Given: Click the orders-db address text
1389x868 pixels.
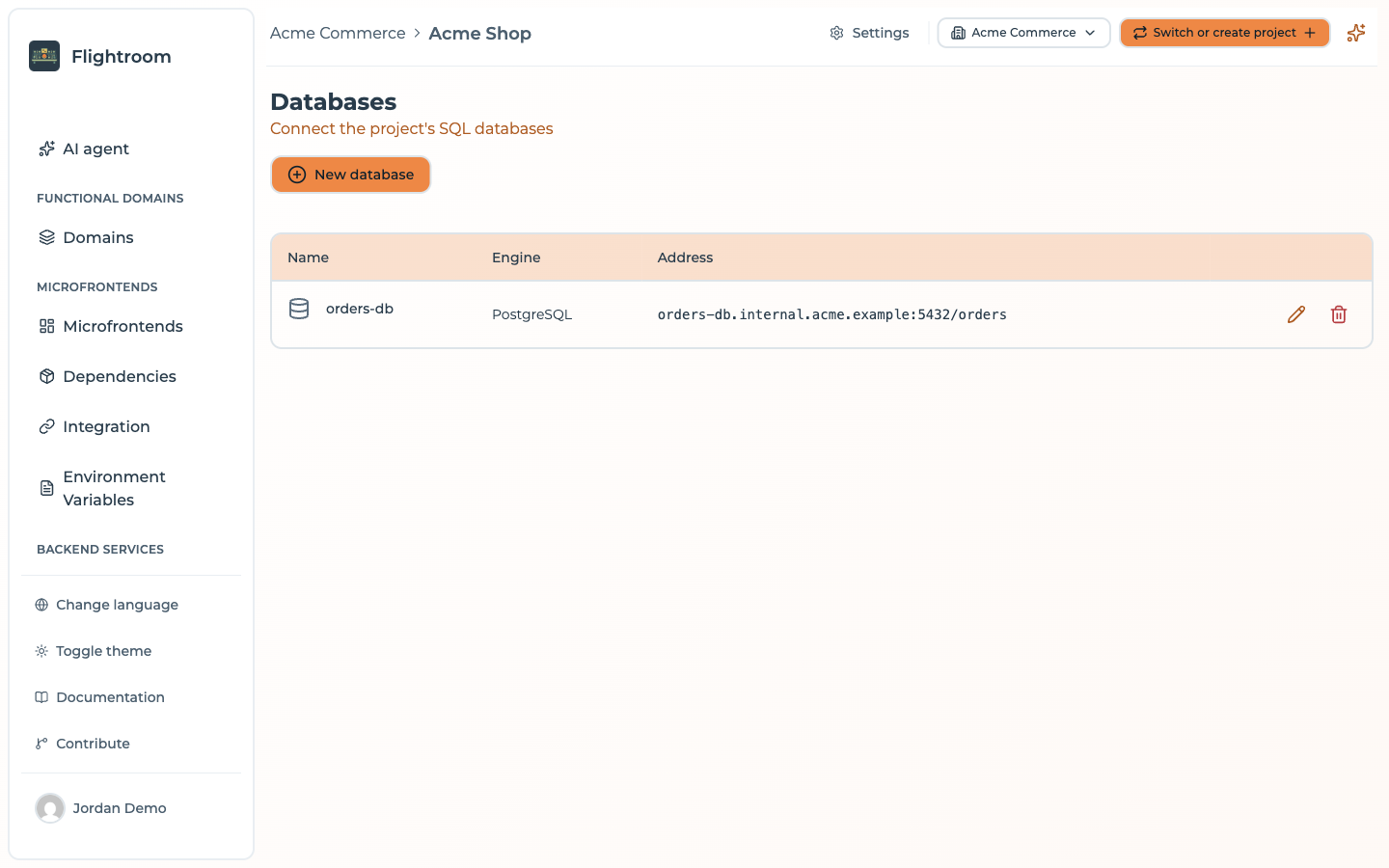Looking at the screenshot, I should click(x=831, y=314).
